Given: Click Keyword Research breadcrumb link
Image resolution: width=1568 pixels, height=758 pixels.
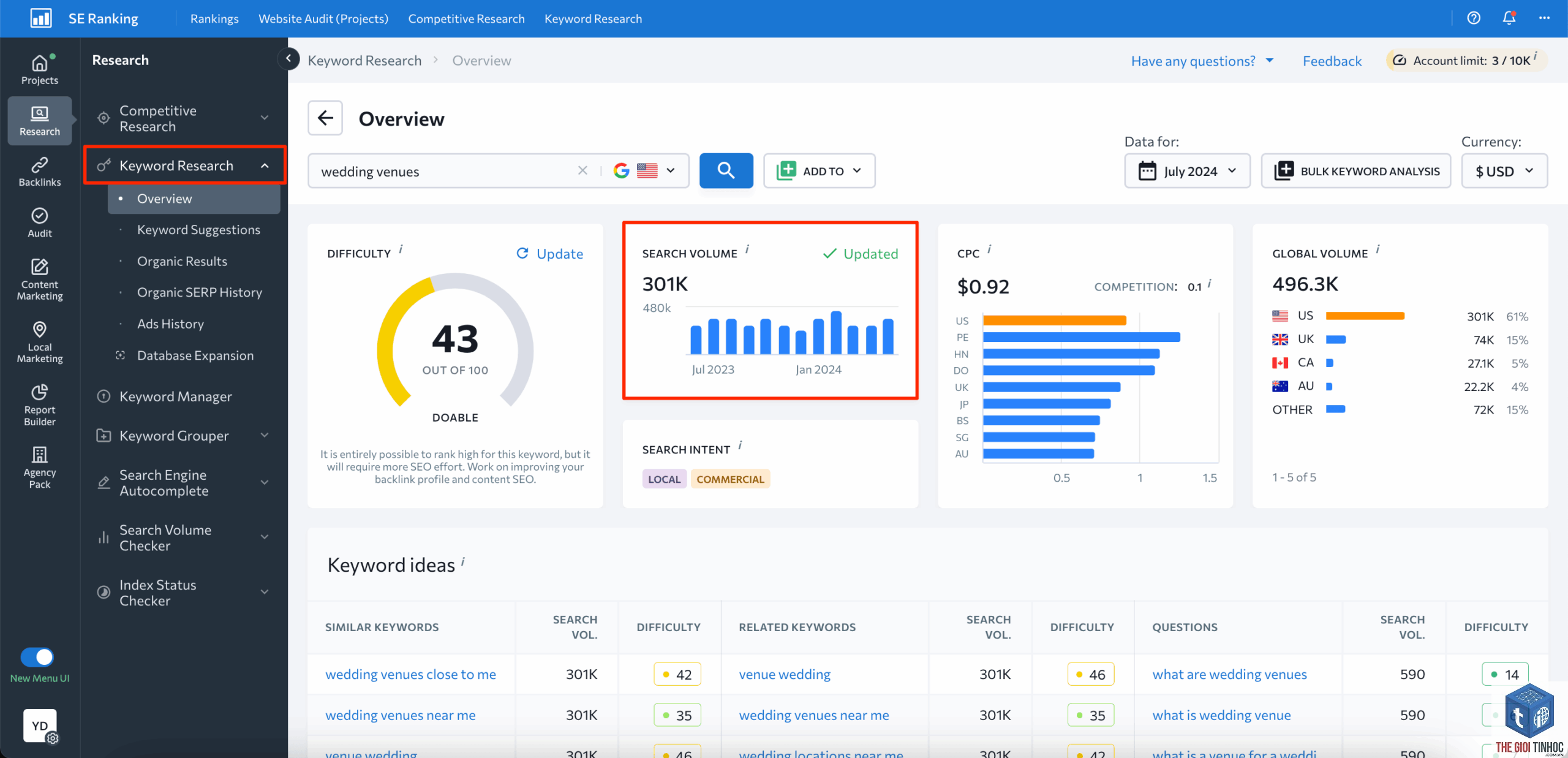Looking at the screenshot, I should (364, 60).
